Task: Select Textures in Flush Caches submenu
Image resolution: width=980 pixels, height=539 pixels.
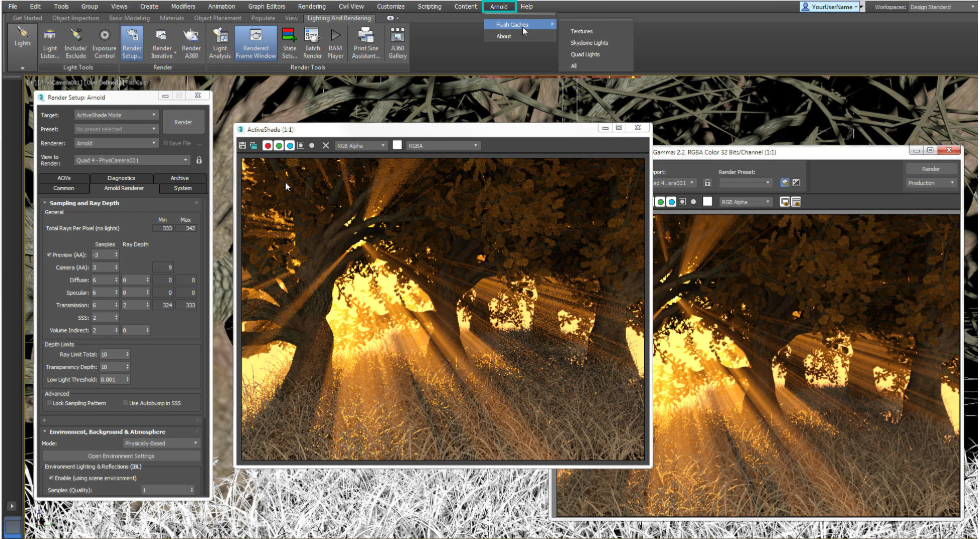Action: [582, 31]
